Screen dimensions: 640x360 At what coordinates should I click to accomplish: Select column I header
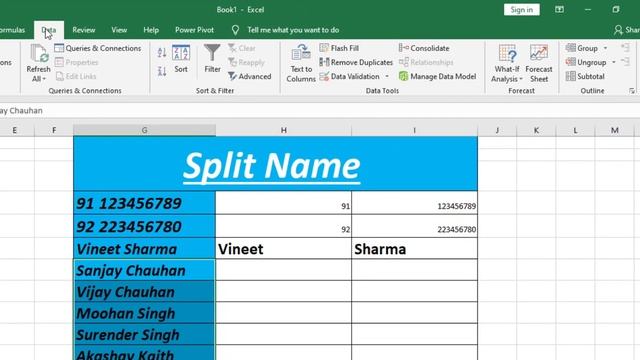[x=414, y=130]
